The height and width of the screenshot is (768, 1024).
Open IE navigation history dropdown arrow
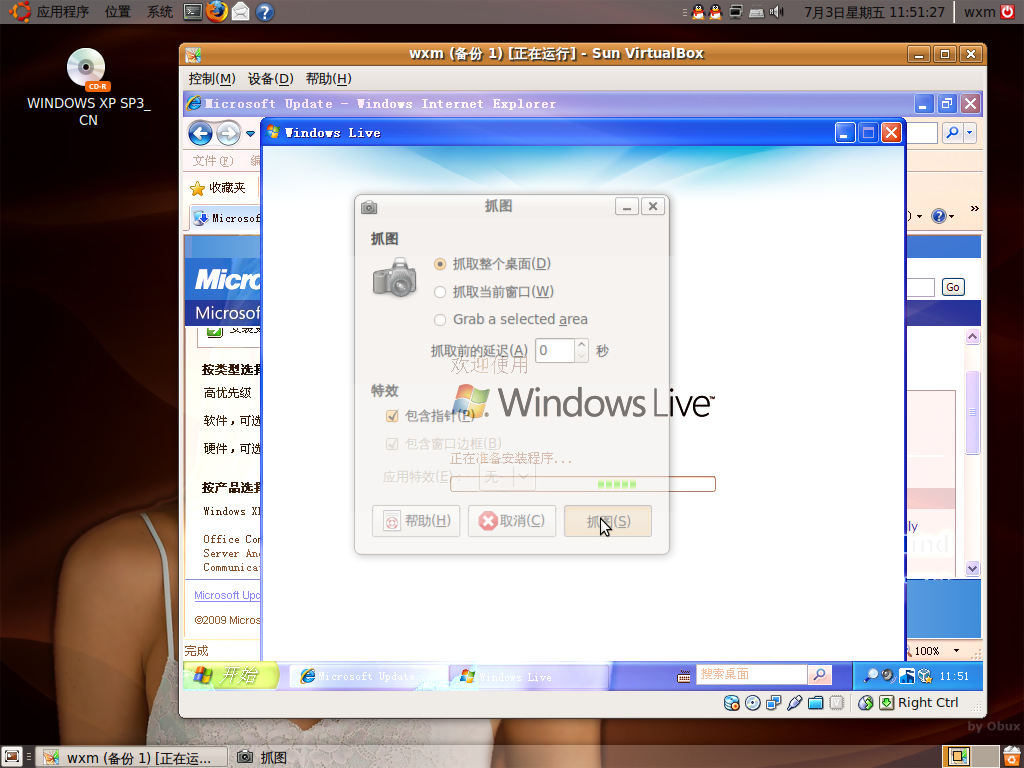(251, 134)
